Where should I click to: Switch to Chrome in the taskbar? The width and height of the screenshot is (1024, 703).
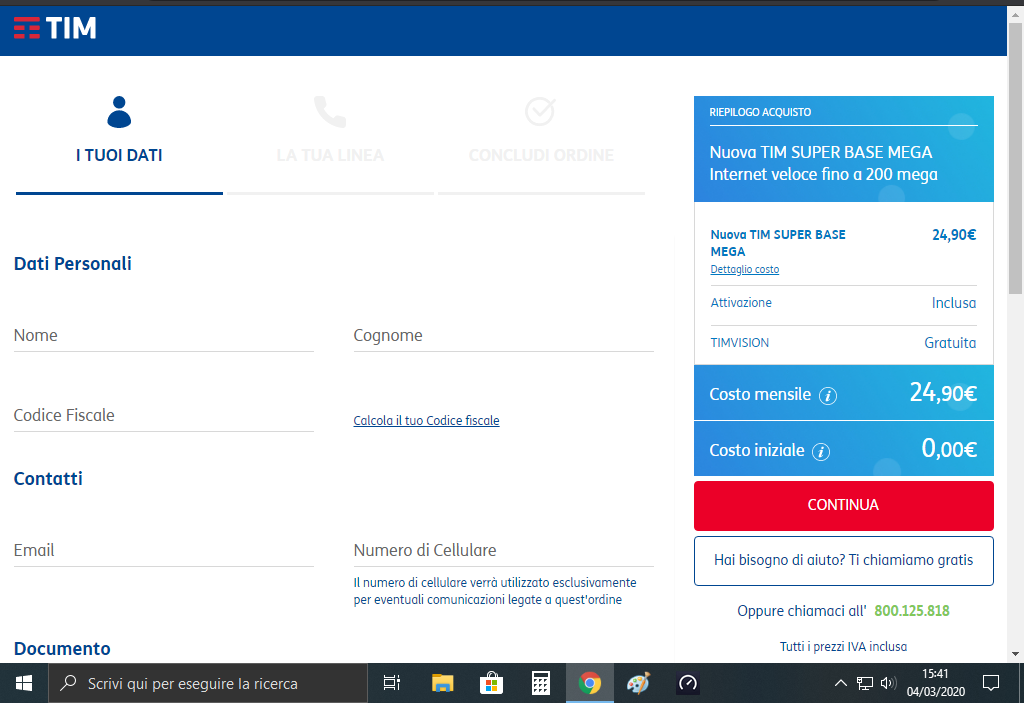(590, 683)
